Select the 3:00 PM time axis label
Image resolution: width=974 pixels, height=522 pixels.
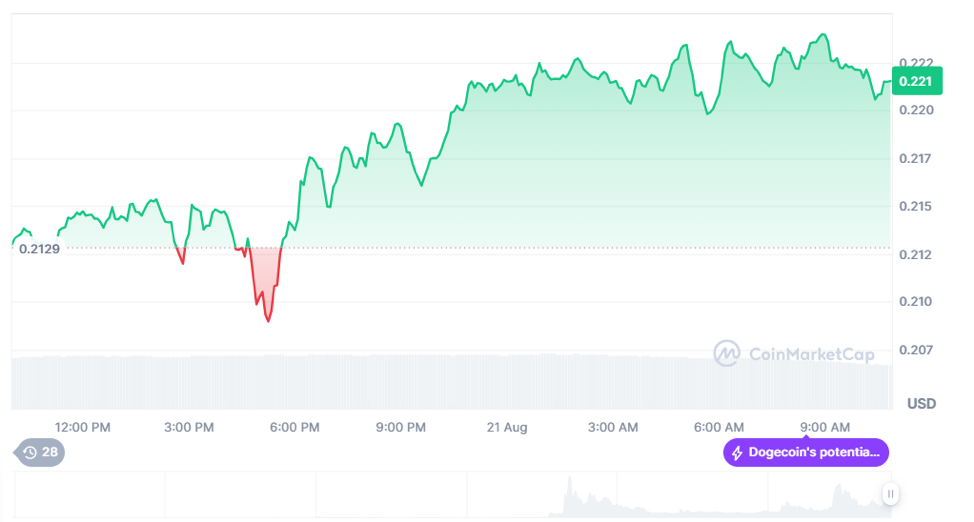click(189, 427)
